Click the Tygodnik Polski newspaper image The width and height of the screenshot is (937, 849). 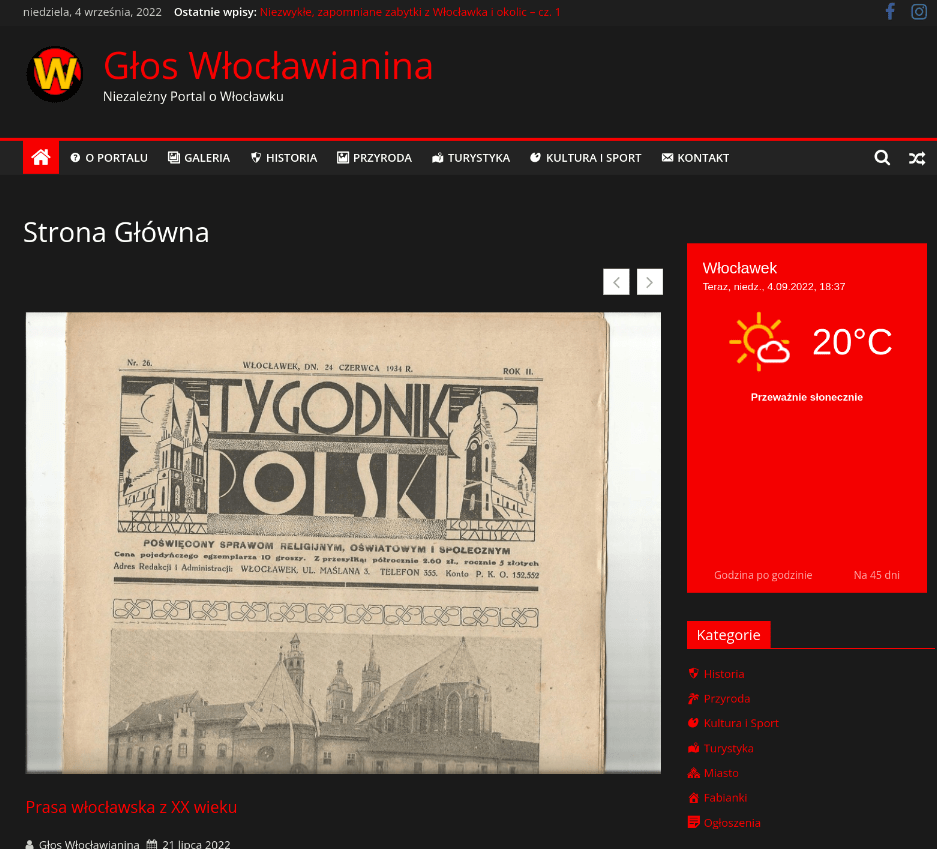pyautogui.click(x=343, y=542)
